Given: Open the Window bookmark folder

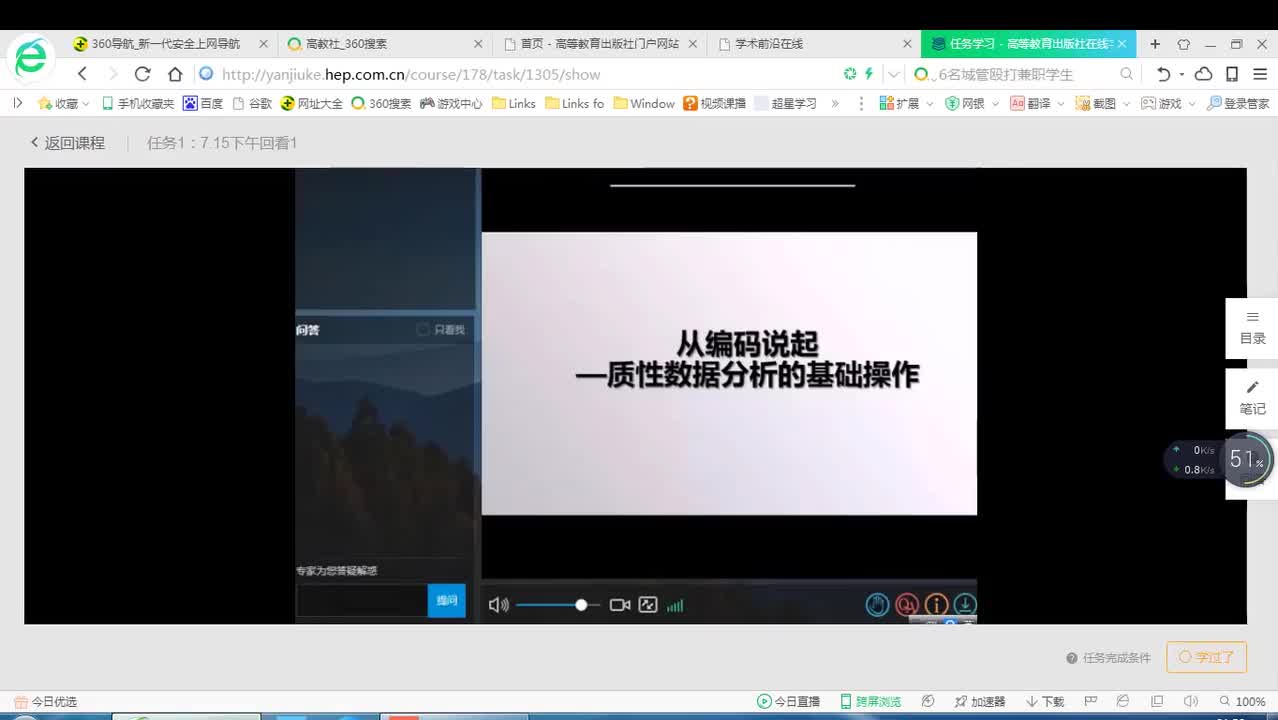Looking at the screenshot, I should [x=644, y=103].
